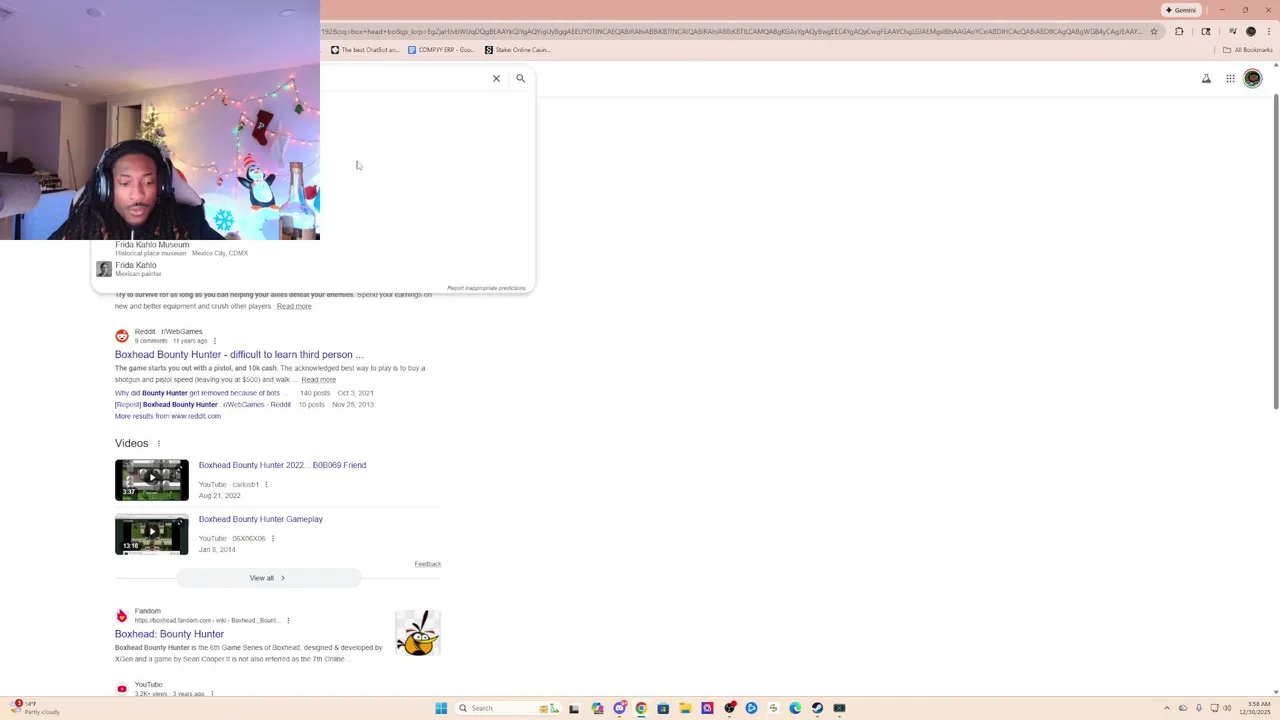Open Google Search Labs flask icon
The height and width of the screenshot is (720, 1280).
point(1206,79)
